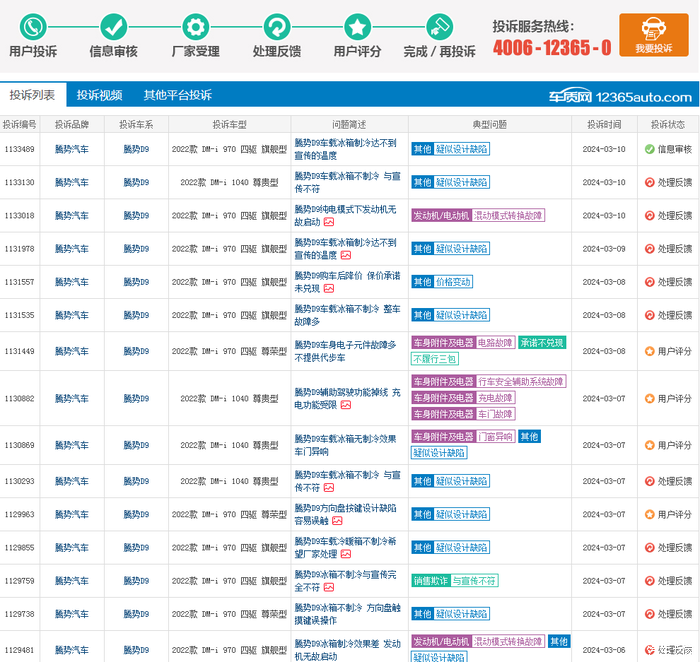Click the 用户投诉 phone icon

click(33, 27)
